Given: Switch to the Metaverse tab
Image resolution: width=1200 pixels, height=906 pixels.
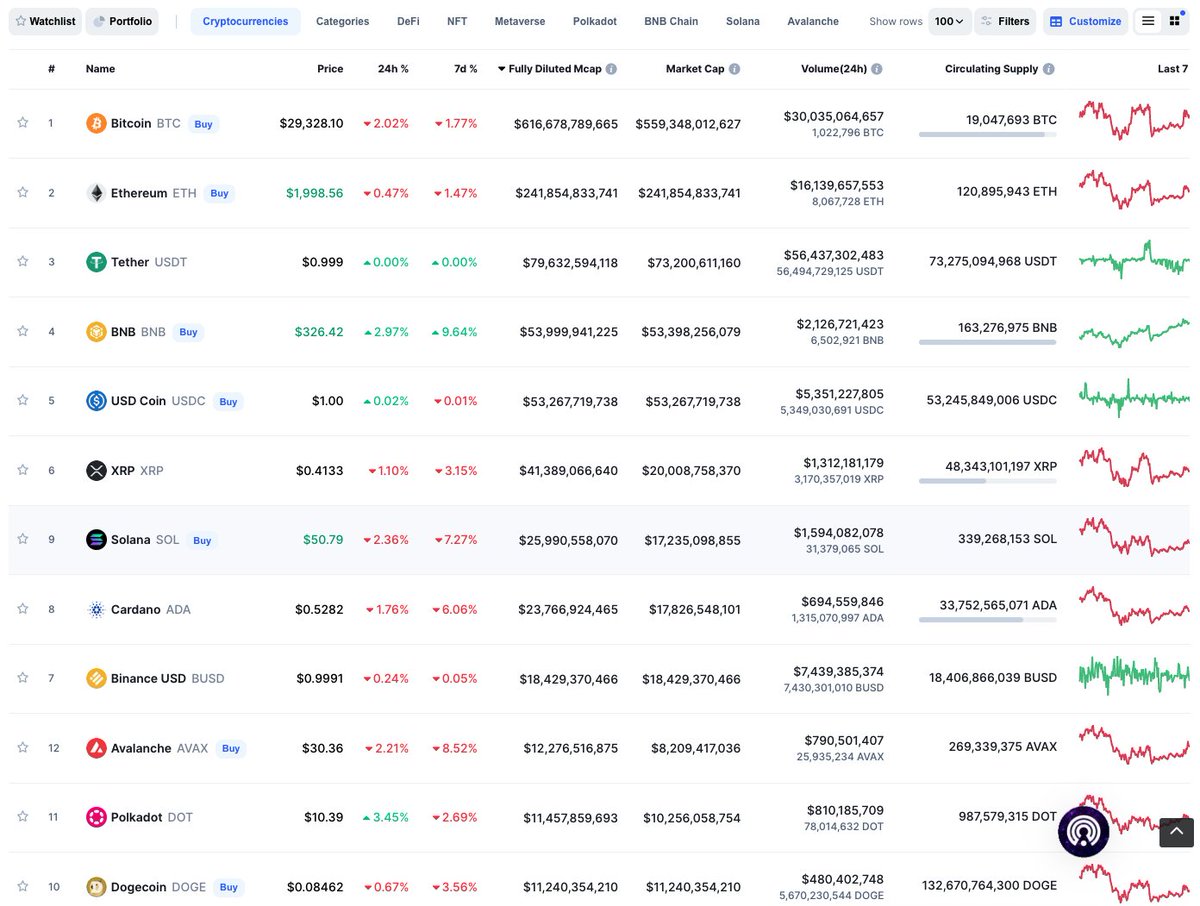Looking at the screenshot, I should 520,21.
